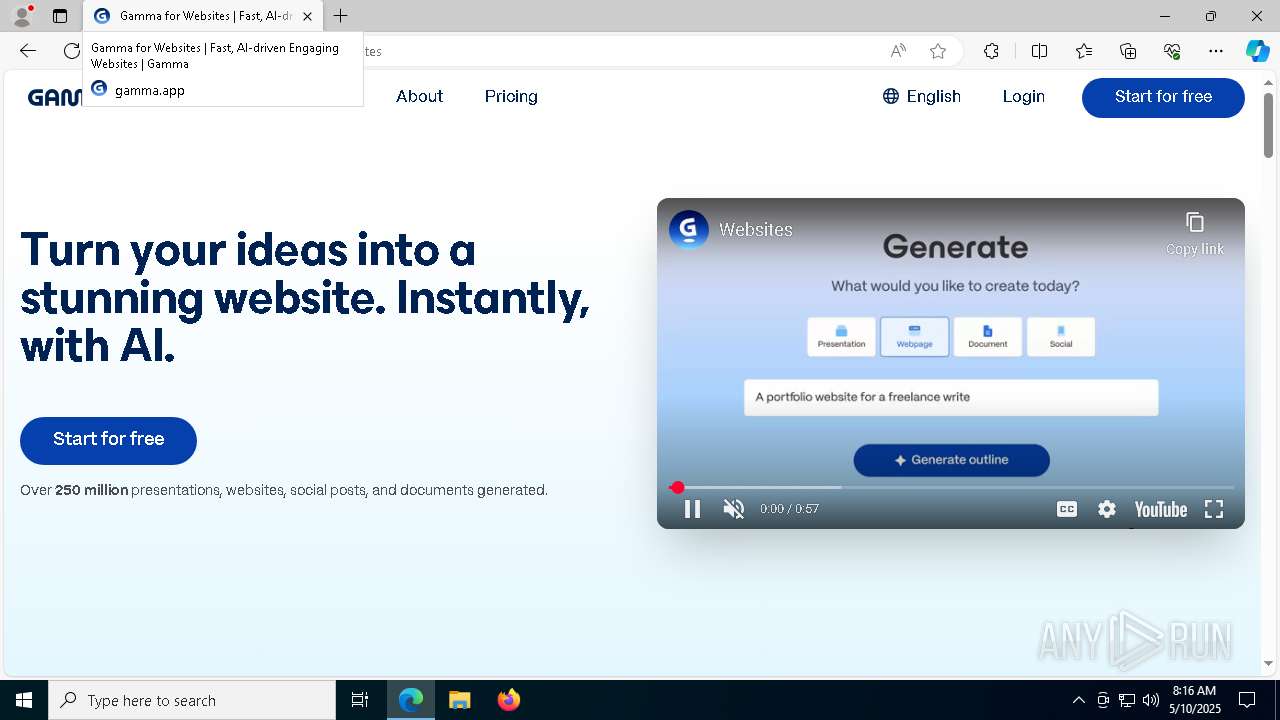The image size is (1280, 720).
Task: Select Webpage option in video
Action: [x=914, y=337]
